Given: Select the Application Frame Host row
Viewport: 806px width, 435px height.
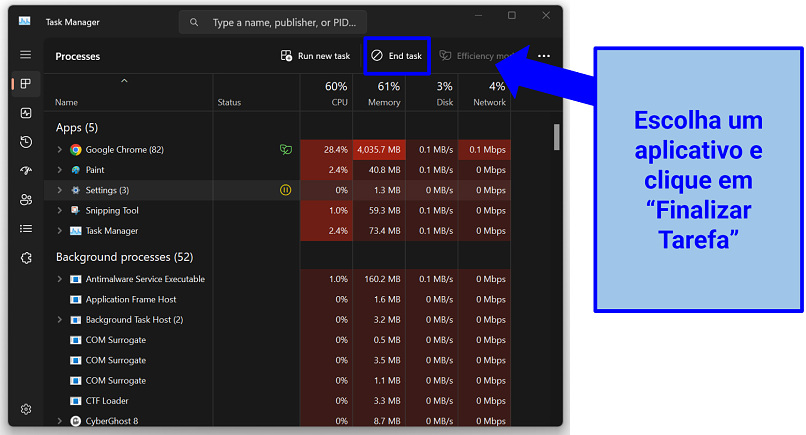Looking at the screenshot, I should coord(278,299).
